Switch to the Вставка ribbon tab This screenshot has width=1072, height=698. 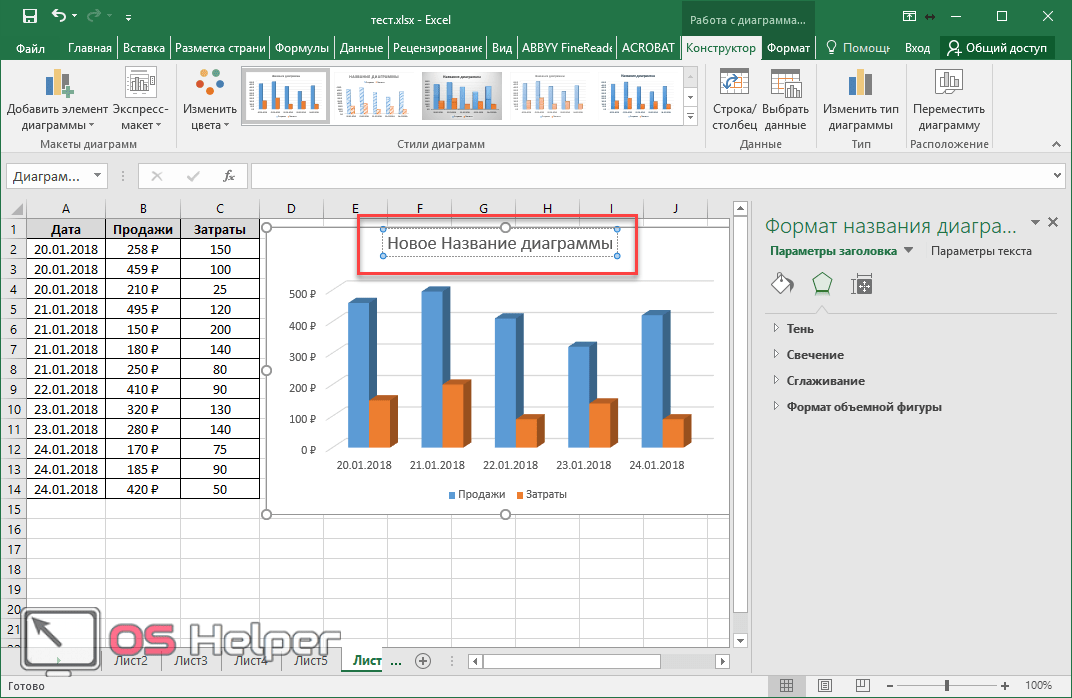(x=144, y=47)
